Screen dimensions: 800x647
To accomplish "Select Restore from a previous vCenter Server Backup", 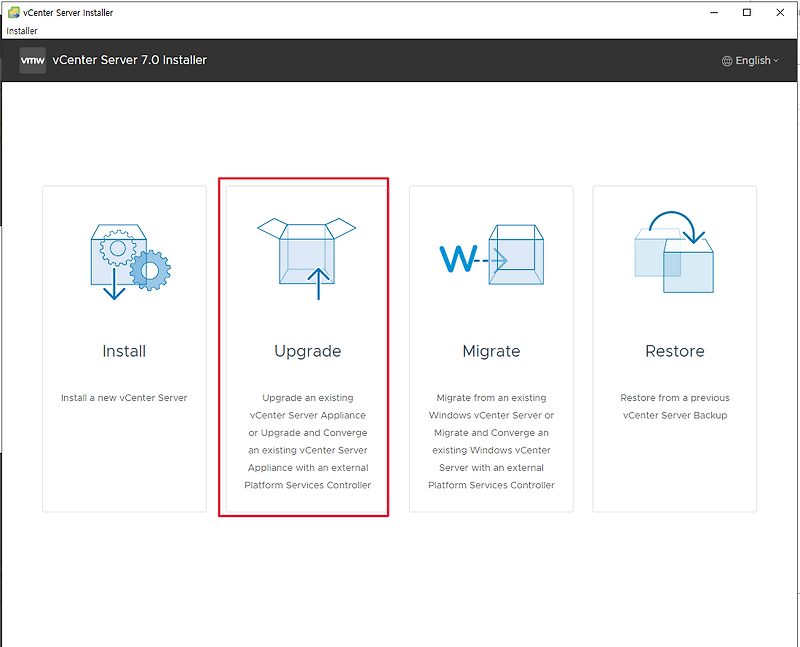I will click(675, 406).
